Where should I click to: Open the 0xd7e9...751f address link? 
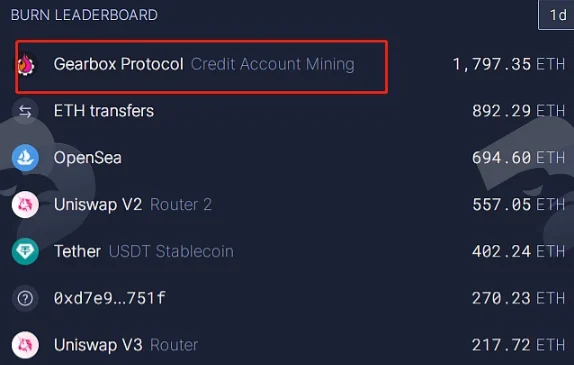[110, 298]
